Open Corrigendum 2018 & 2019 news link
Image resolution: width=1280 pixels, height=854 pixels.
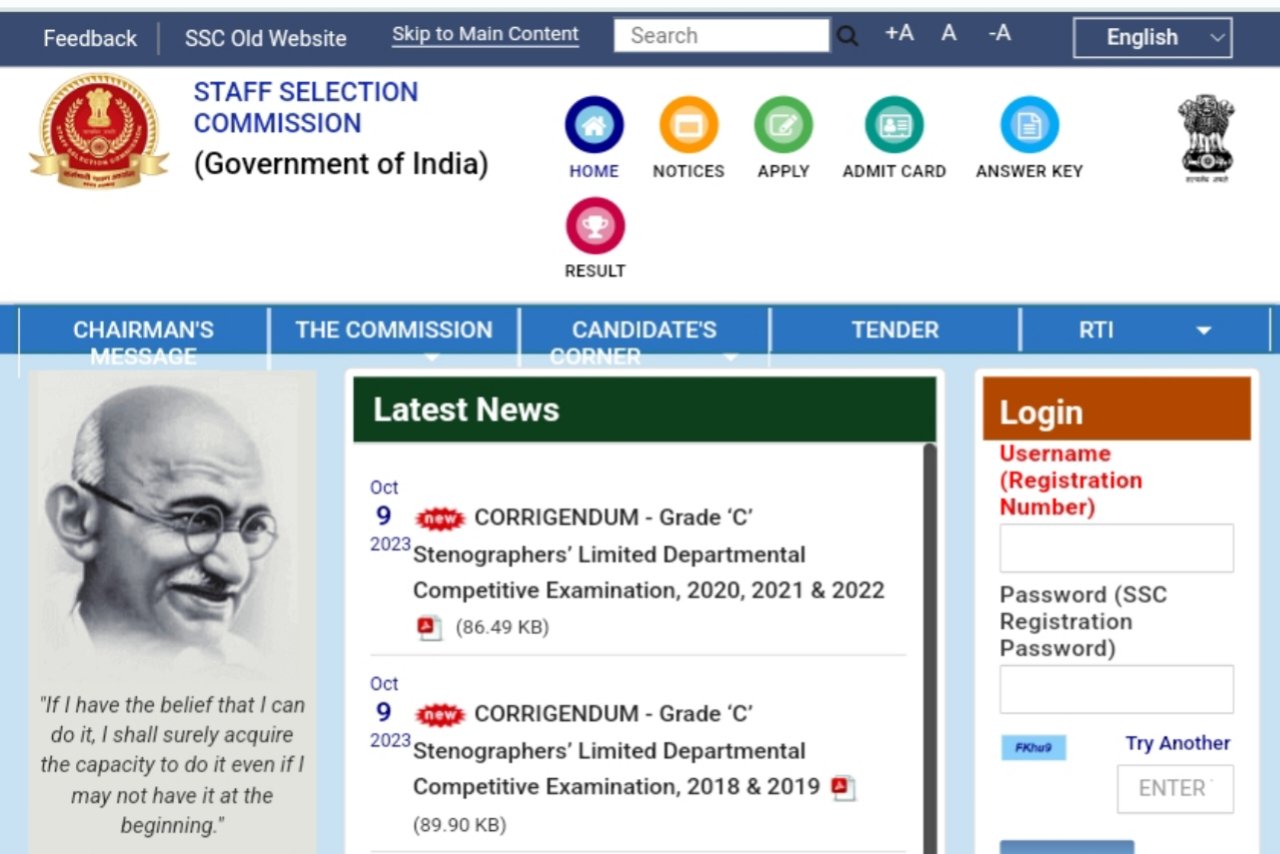tap(616, 750)
